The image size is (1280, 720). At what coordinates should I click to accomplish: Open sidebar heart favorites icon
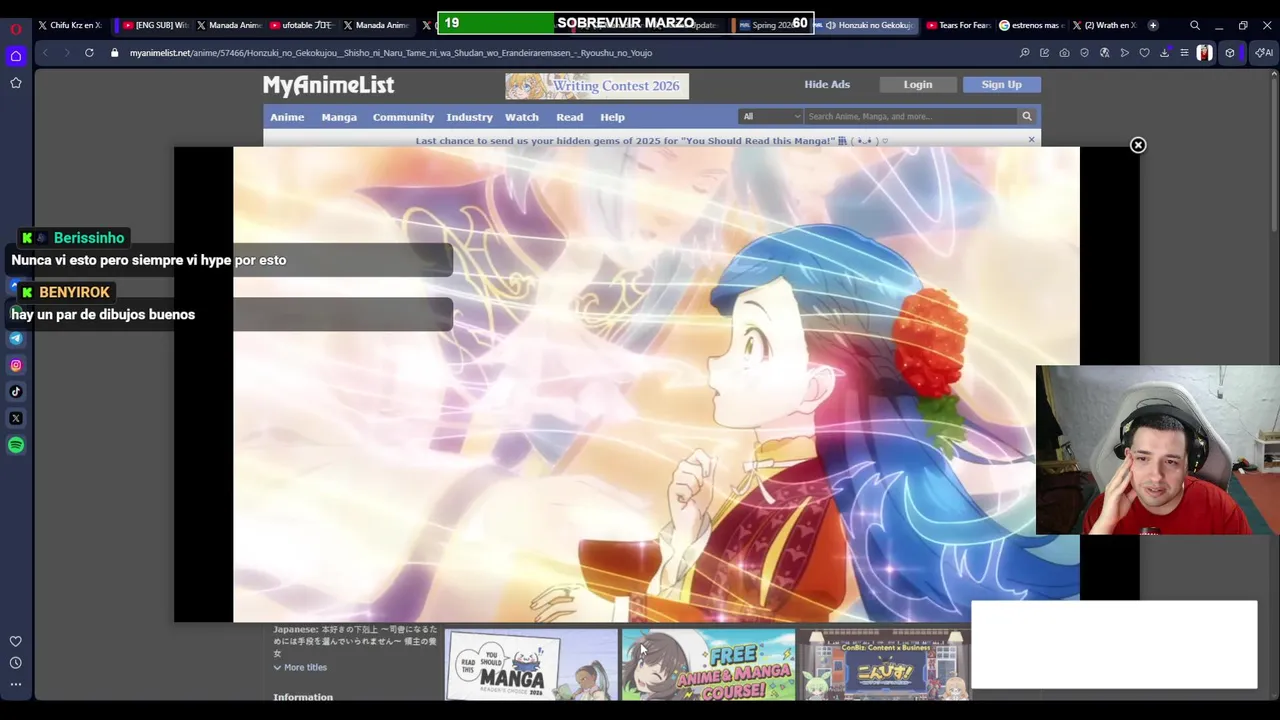(x=16, y=641)
